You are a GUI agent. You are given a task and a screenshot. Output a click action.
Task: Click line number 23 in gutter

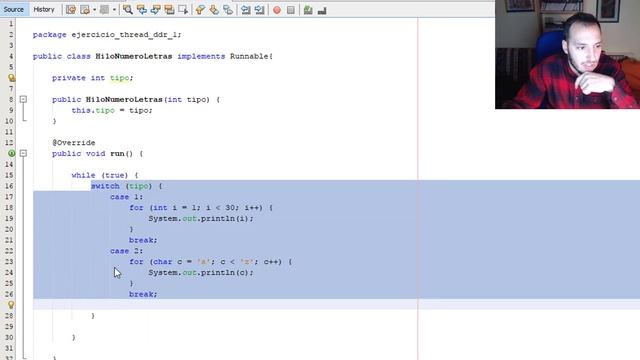point(9,262)
